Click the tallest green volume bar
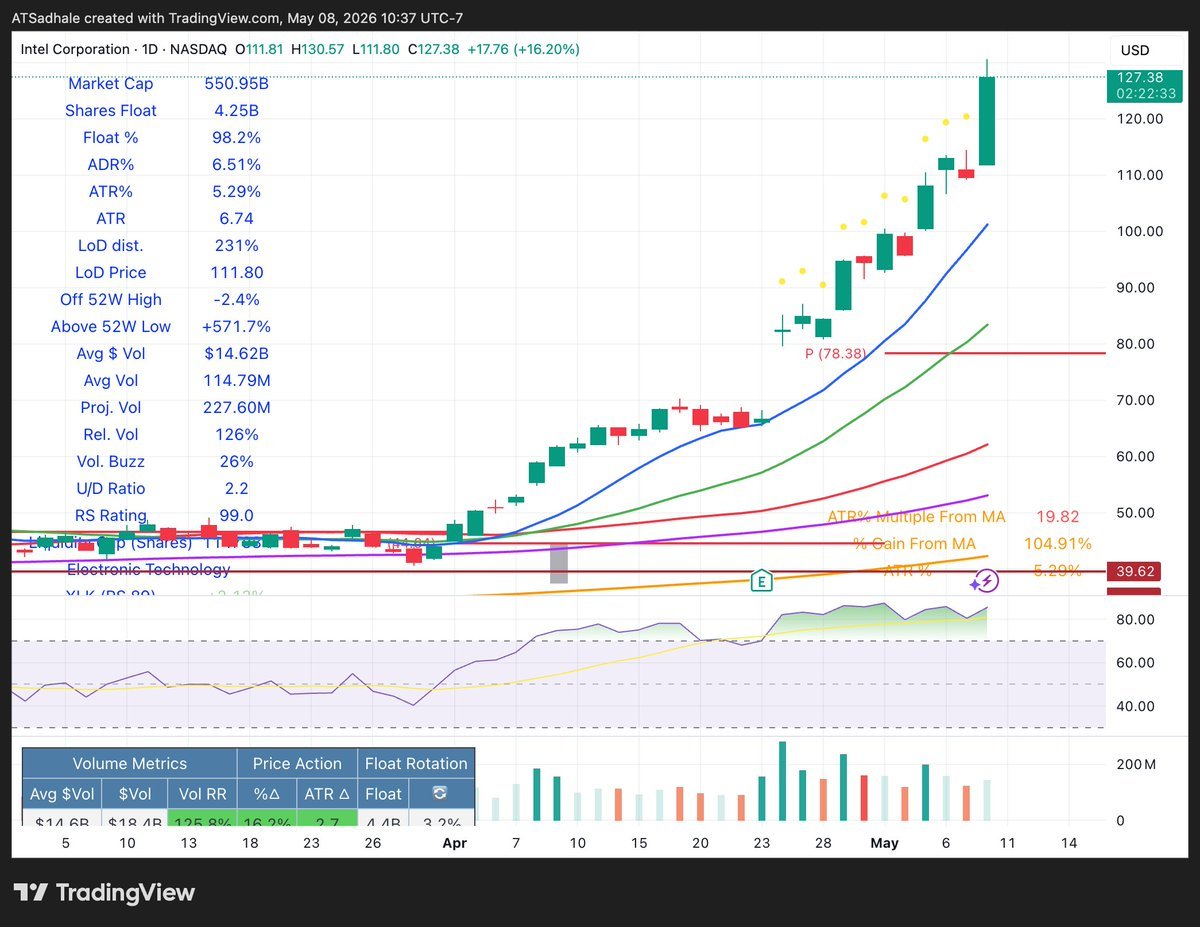1200x927 pixels. coord(782,782)
